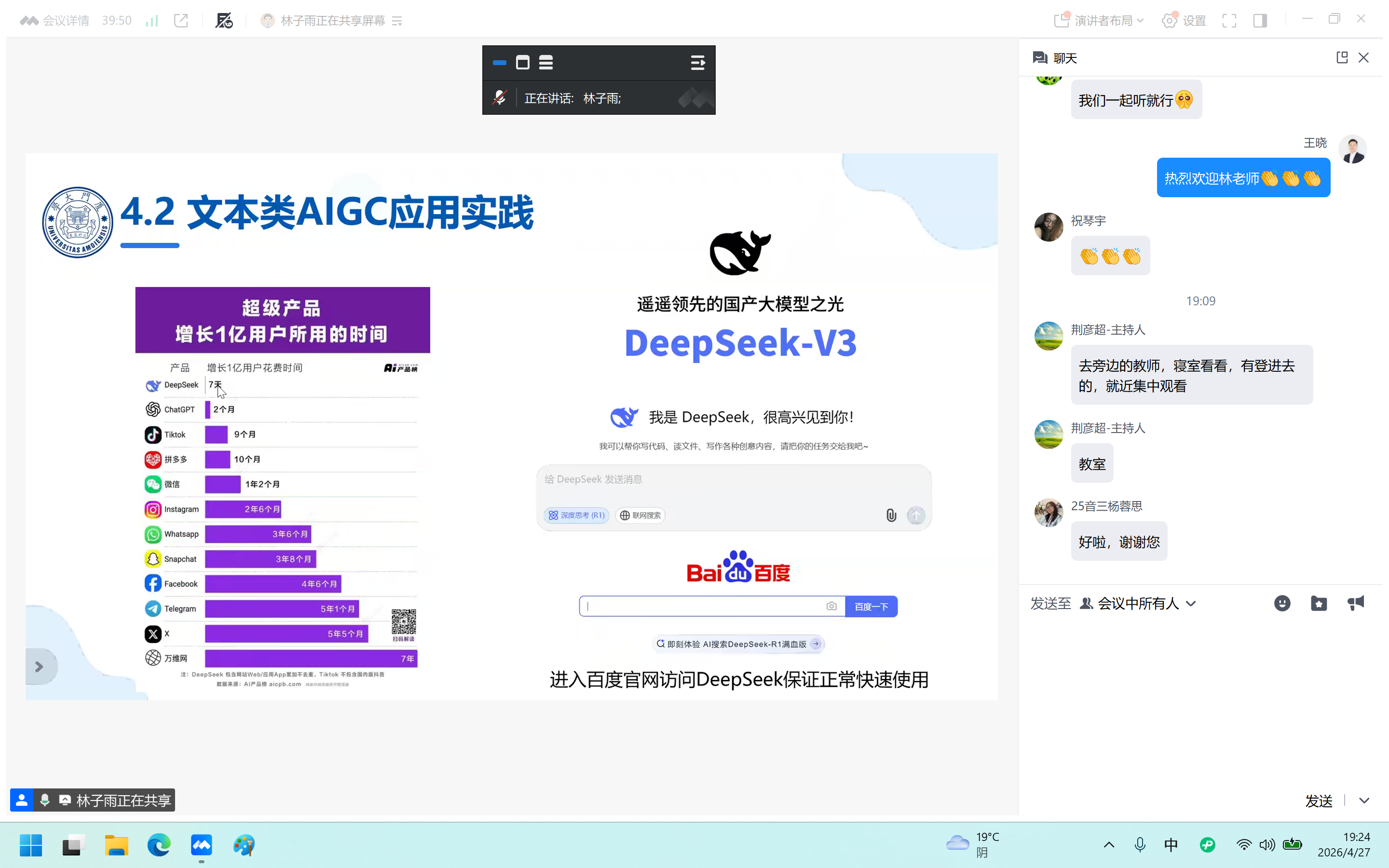Expand the left sidebar arrow on slide
The width and height of the screenshot is (1389, 868).
(39, 666)
